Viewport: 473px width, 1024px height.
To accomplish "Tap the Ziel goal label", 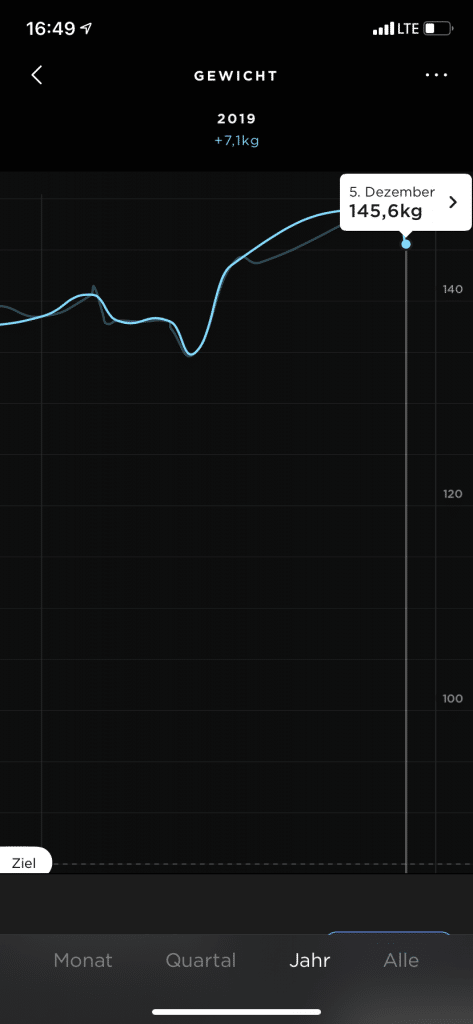I will (24, 863).
